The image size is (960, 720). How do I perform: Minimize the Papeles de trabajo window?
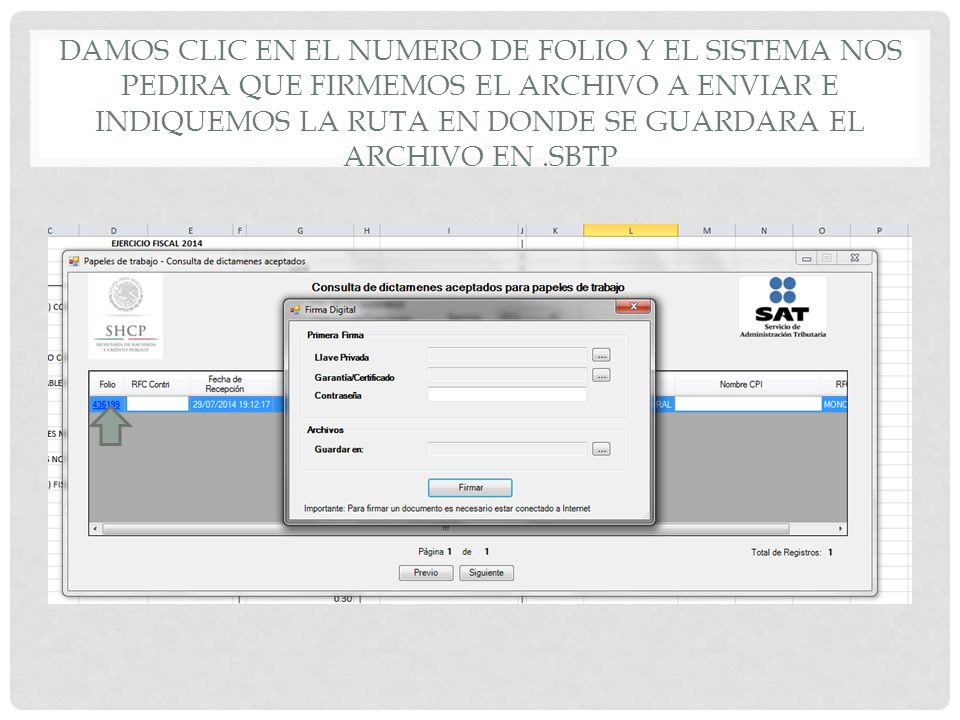click(806, 258)
